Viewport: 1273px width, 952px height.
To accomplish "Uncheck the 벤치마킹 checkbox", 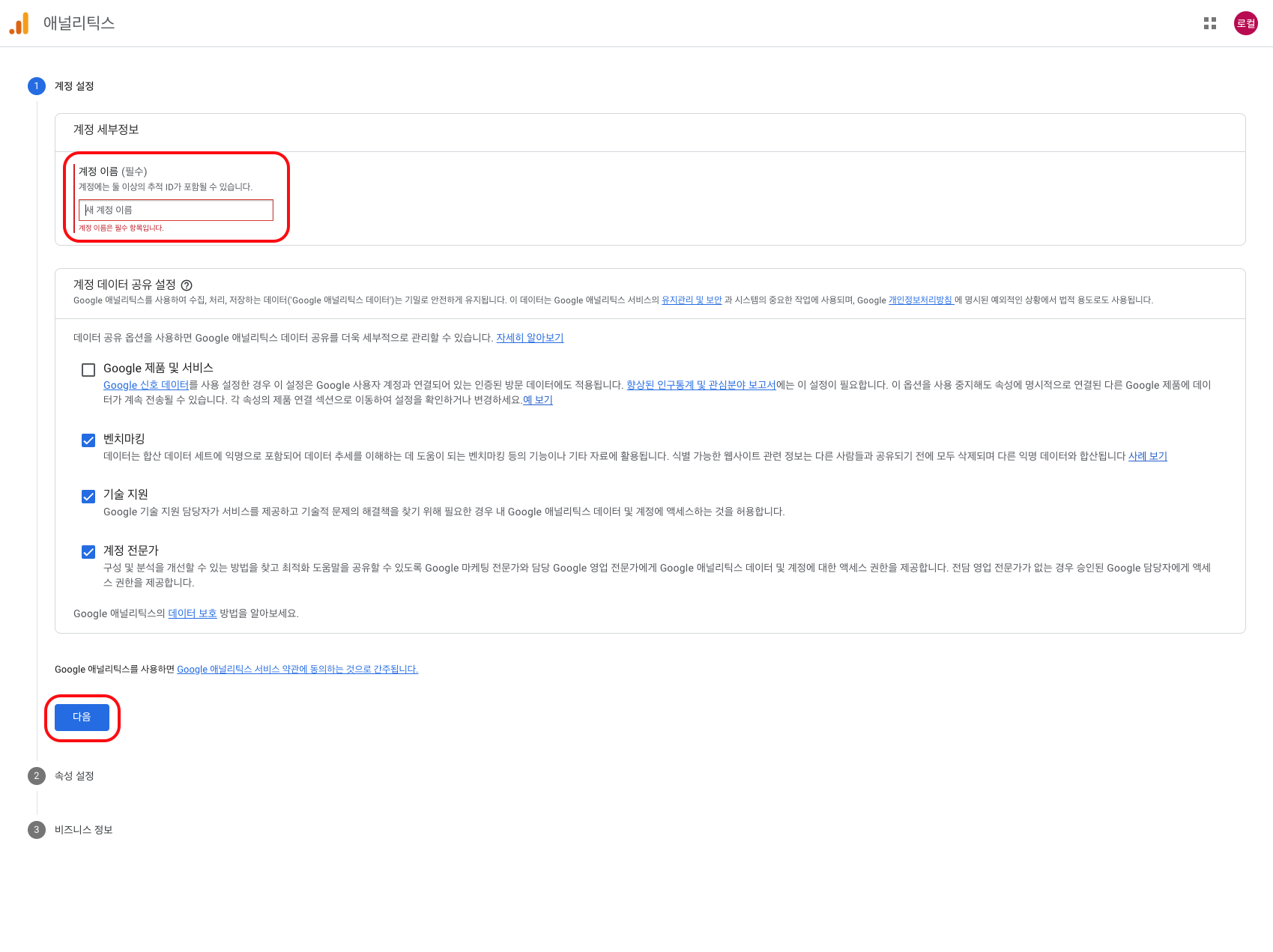I will click(88, 440).
